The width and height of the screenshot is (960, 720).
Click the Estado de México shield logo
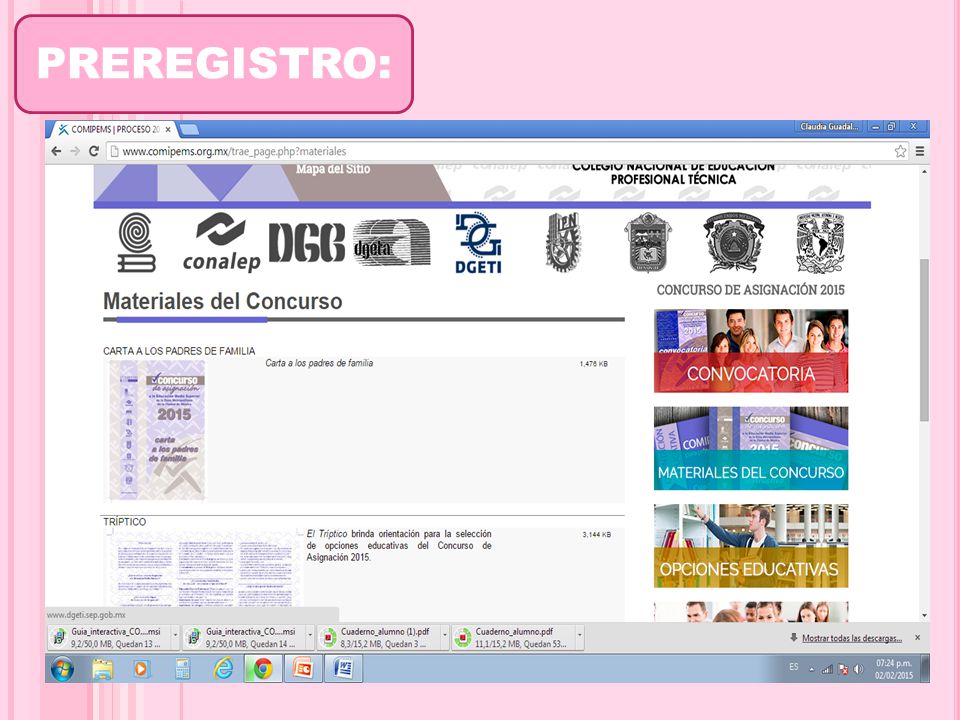[x=648, y=242]
